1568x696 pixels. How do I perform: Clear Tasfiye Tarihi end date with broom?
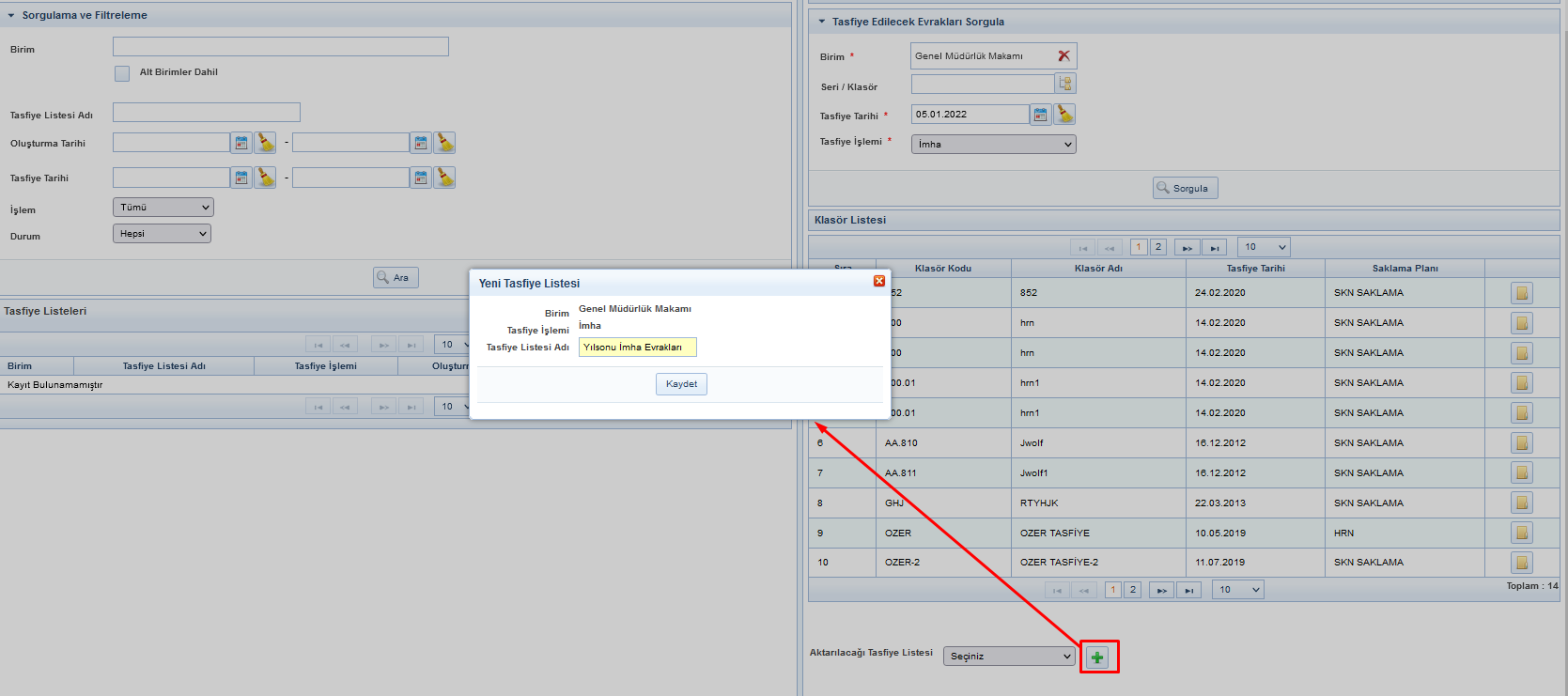(x=444, y=178)
